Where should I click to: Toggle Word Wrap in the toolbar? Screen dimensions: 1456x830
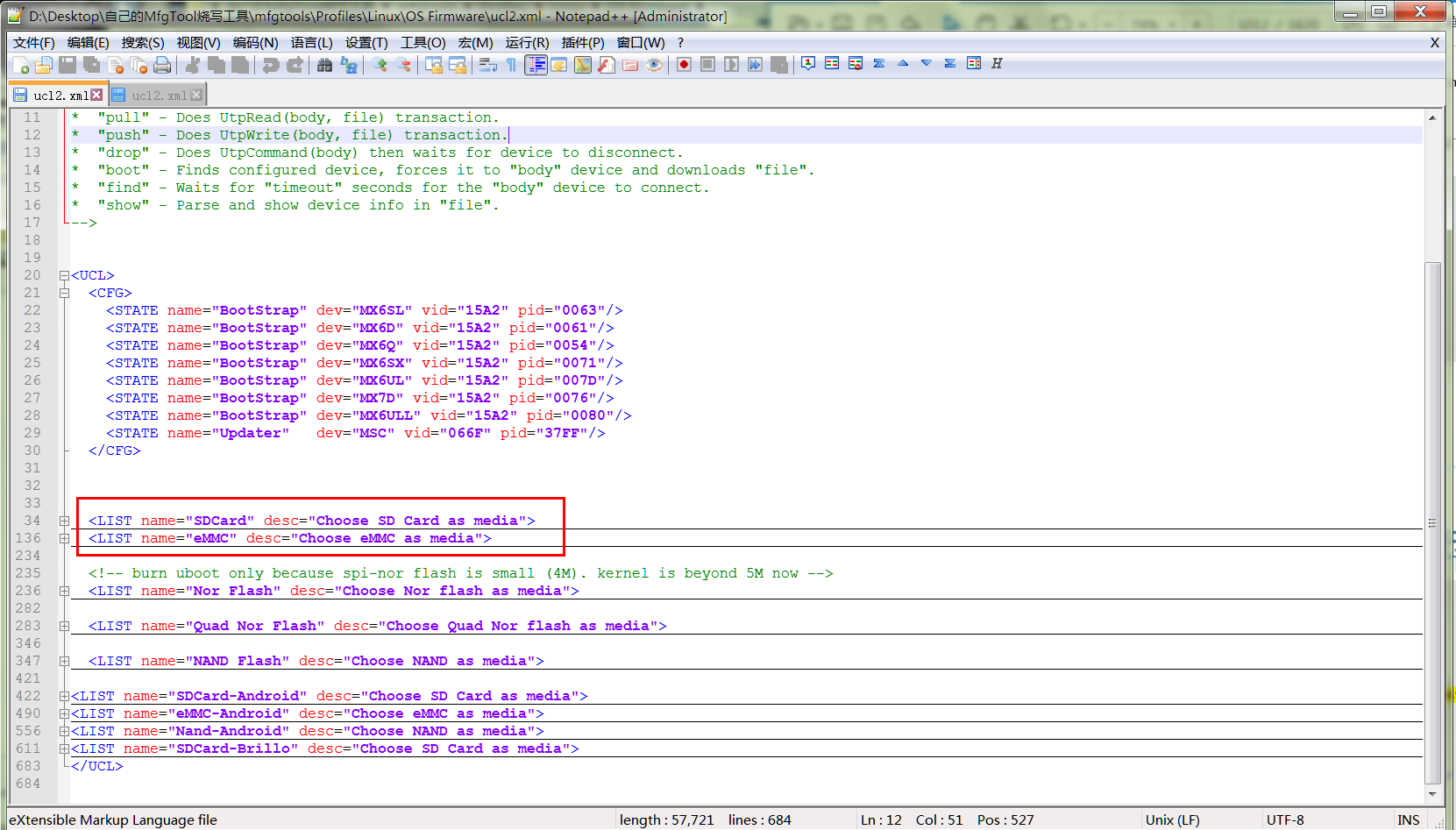(x=488, y=64)
